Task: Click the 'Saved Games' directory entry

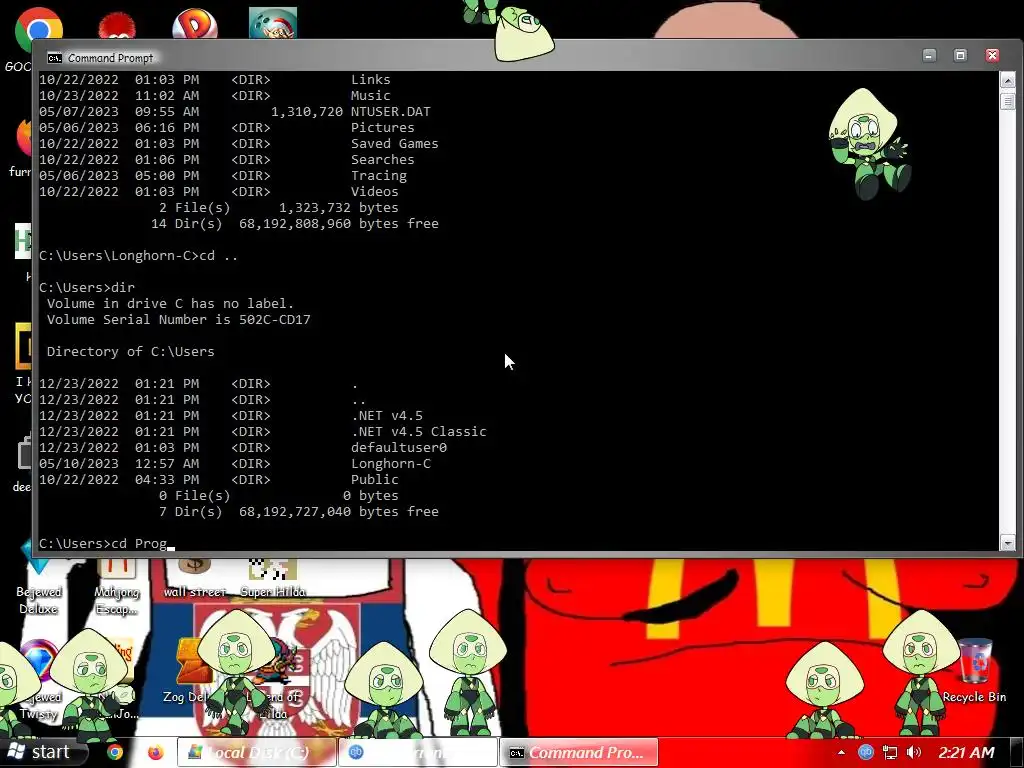Action: coord(394,144)
